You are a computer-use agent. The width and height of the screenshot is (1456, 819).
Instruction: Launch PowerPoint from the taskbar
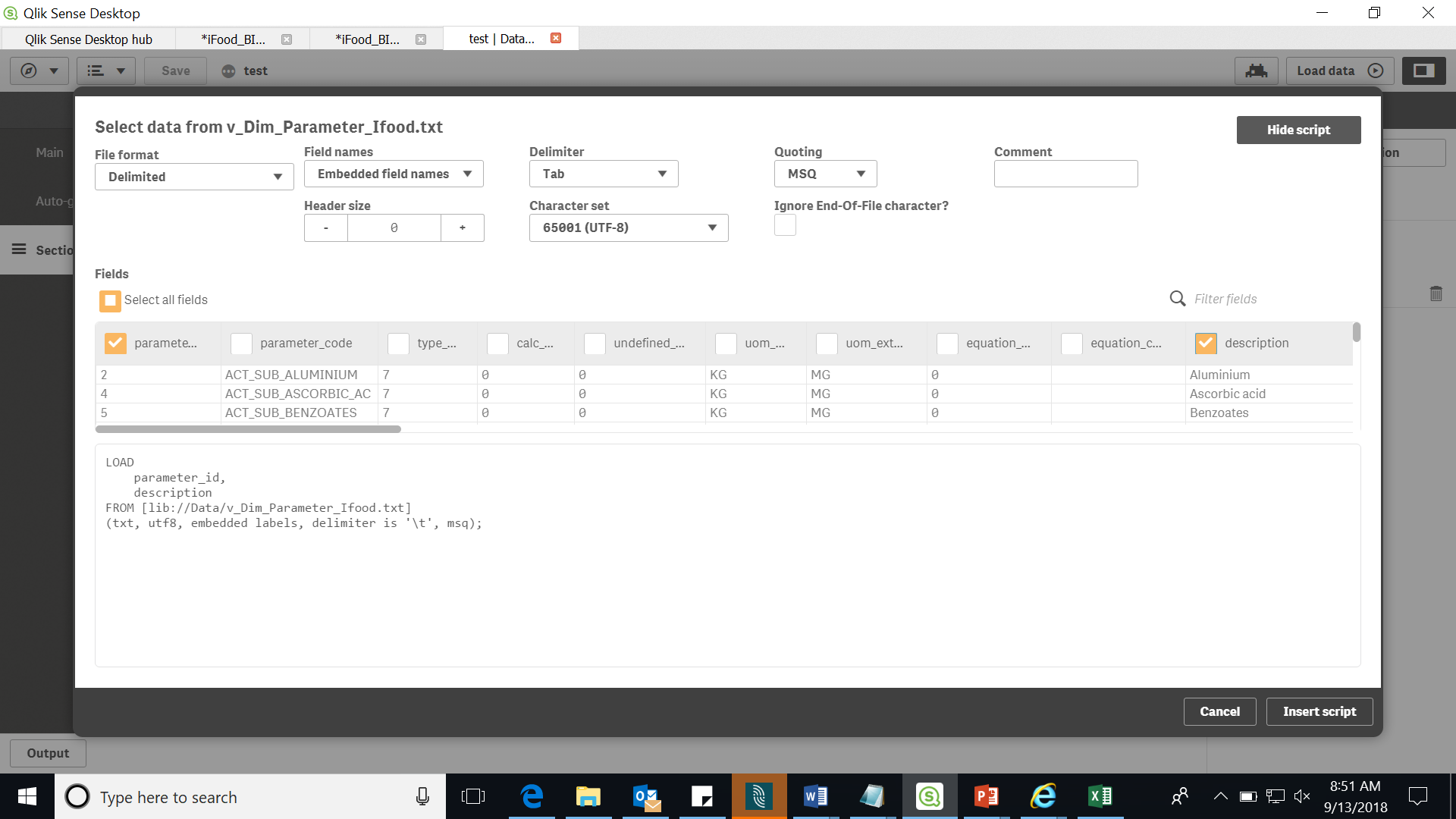tap(986, 796)
